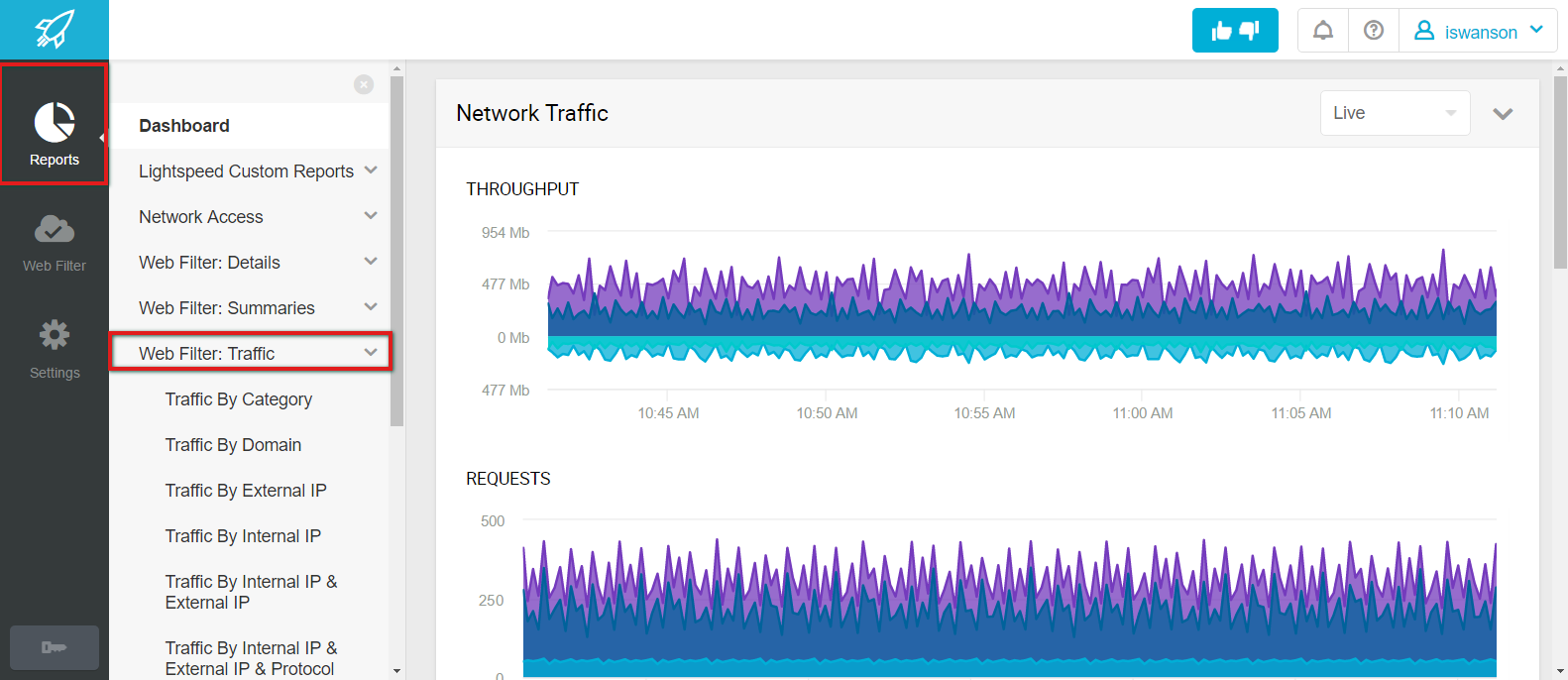Open Traffic By Internal IP & External IP & Protocol
Screen dimensions: 1568x680
[251, 658]
